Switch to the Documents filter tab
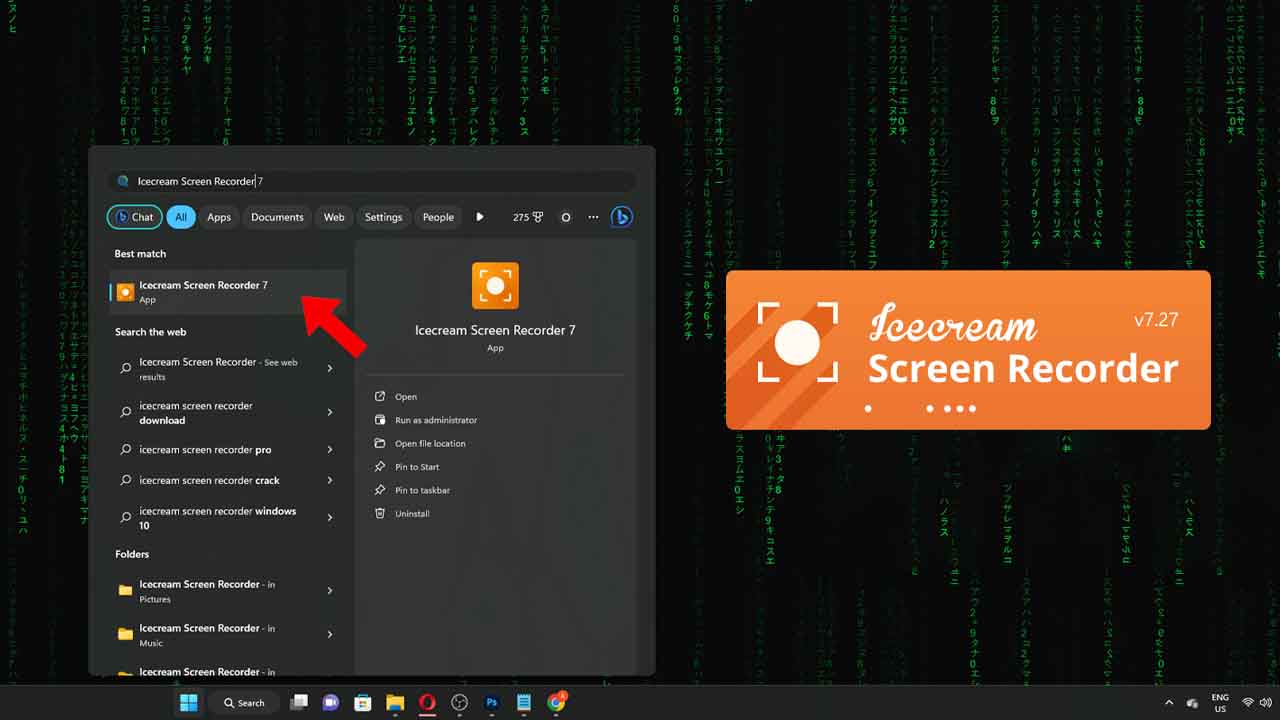This screenshot has height=720, width=1280. (x=277, y=217)
